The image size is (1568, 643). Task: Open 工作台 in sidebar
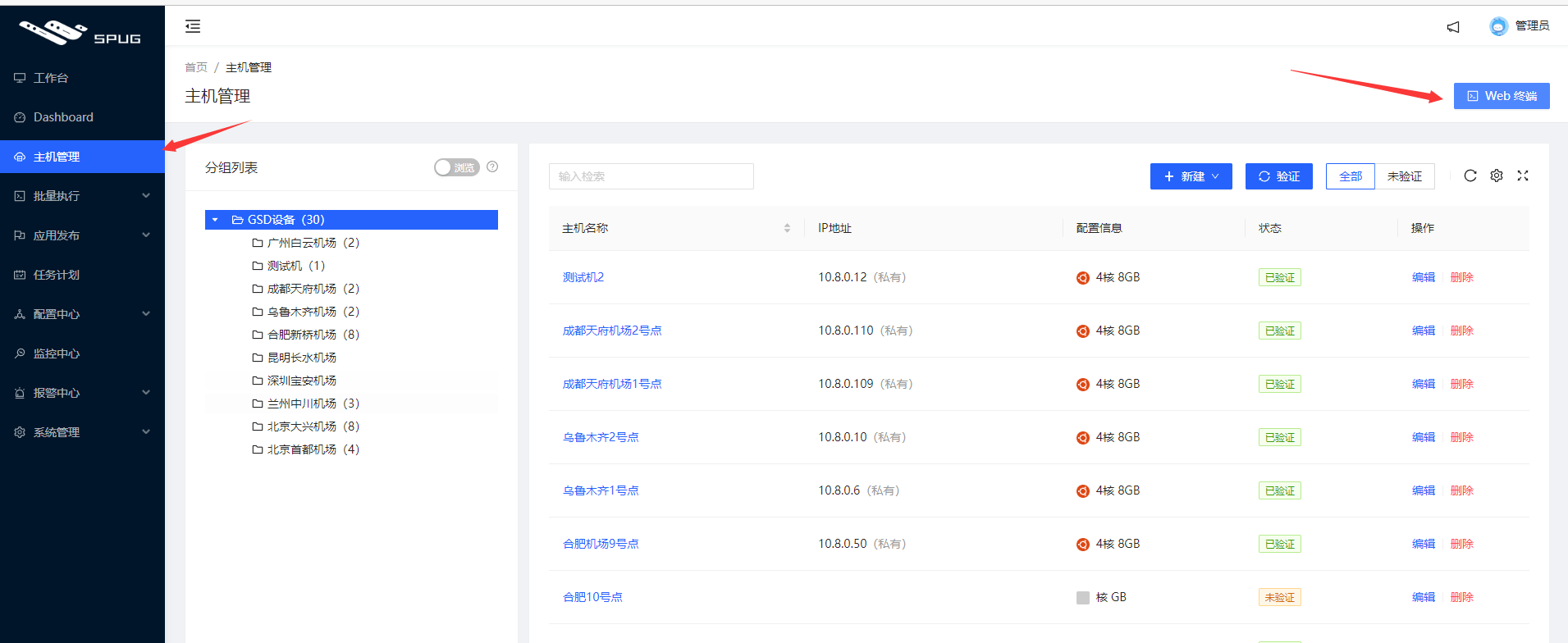point(82,78)
